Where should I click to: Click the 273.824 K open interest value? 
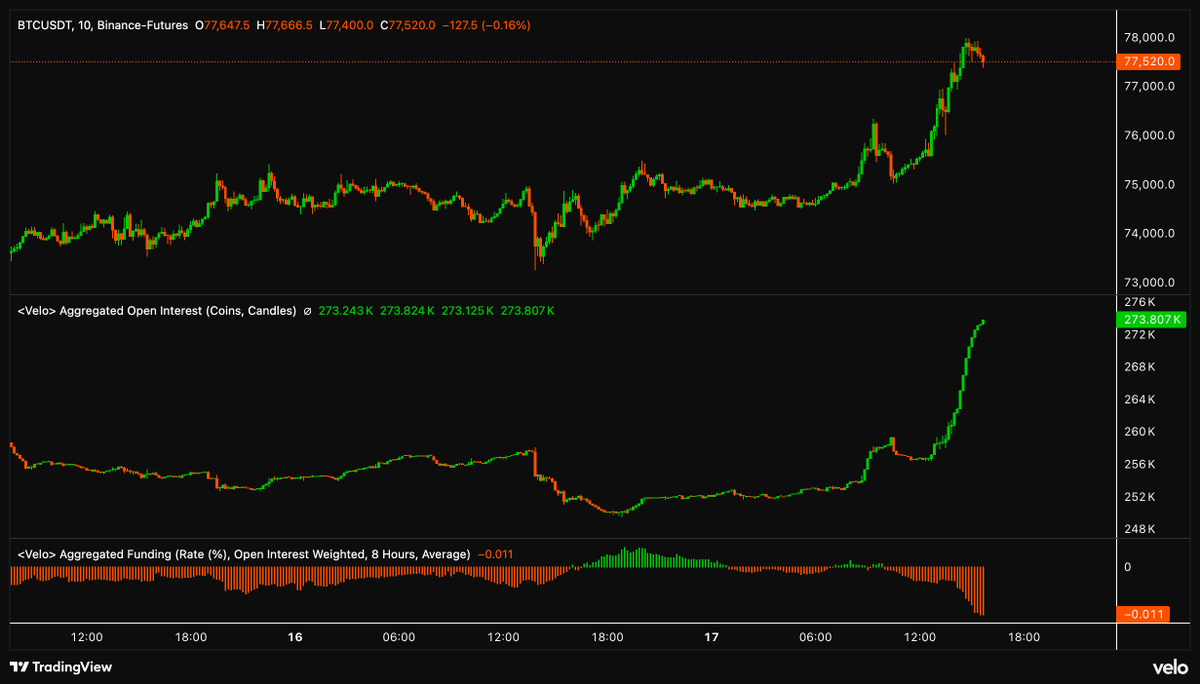click(x=407, y=311)
